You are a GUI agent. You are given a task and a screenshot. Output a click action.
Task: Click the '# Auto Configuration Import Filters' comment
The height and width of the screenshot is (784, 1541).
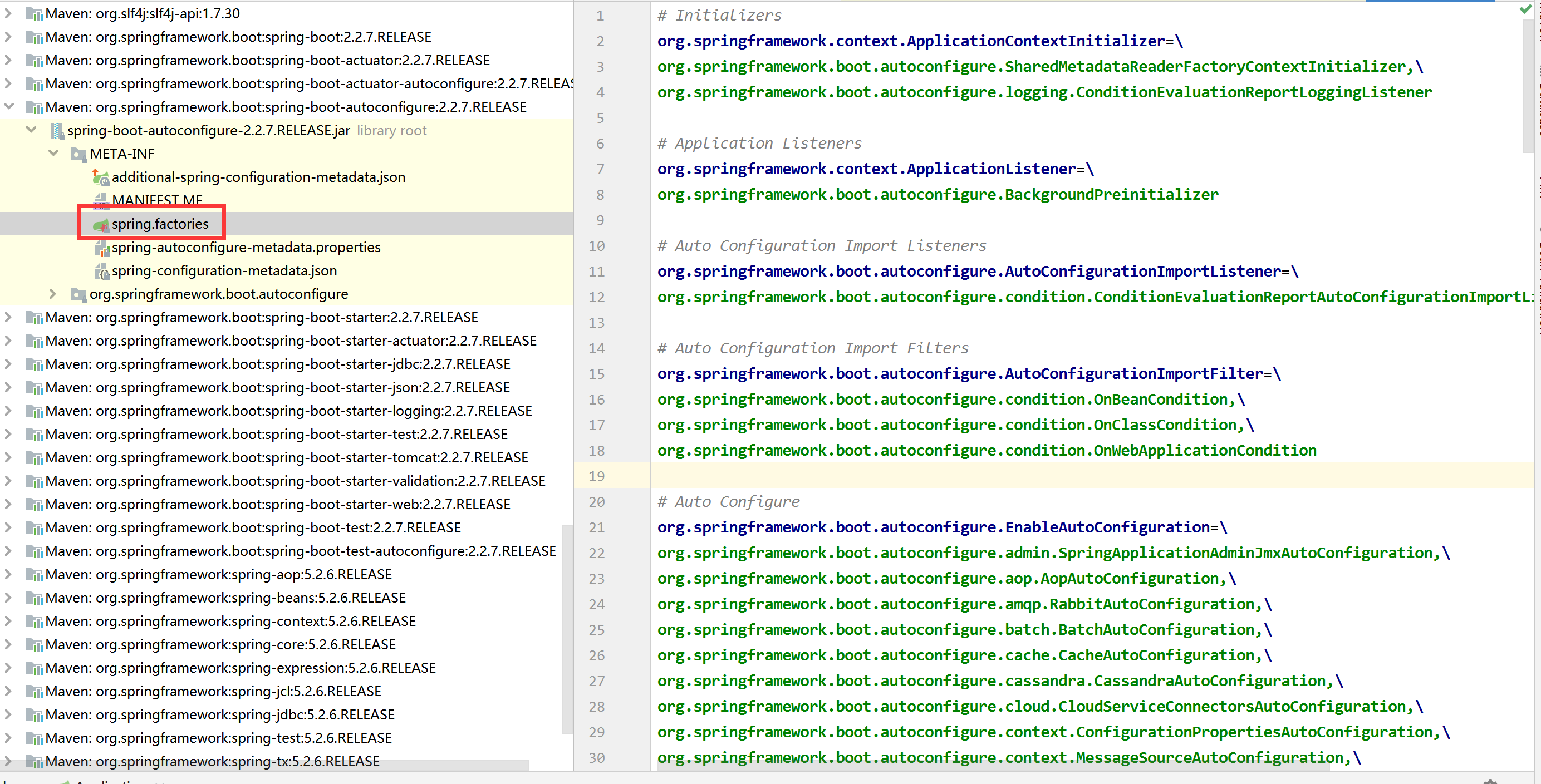coord(813,349)
